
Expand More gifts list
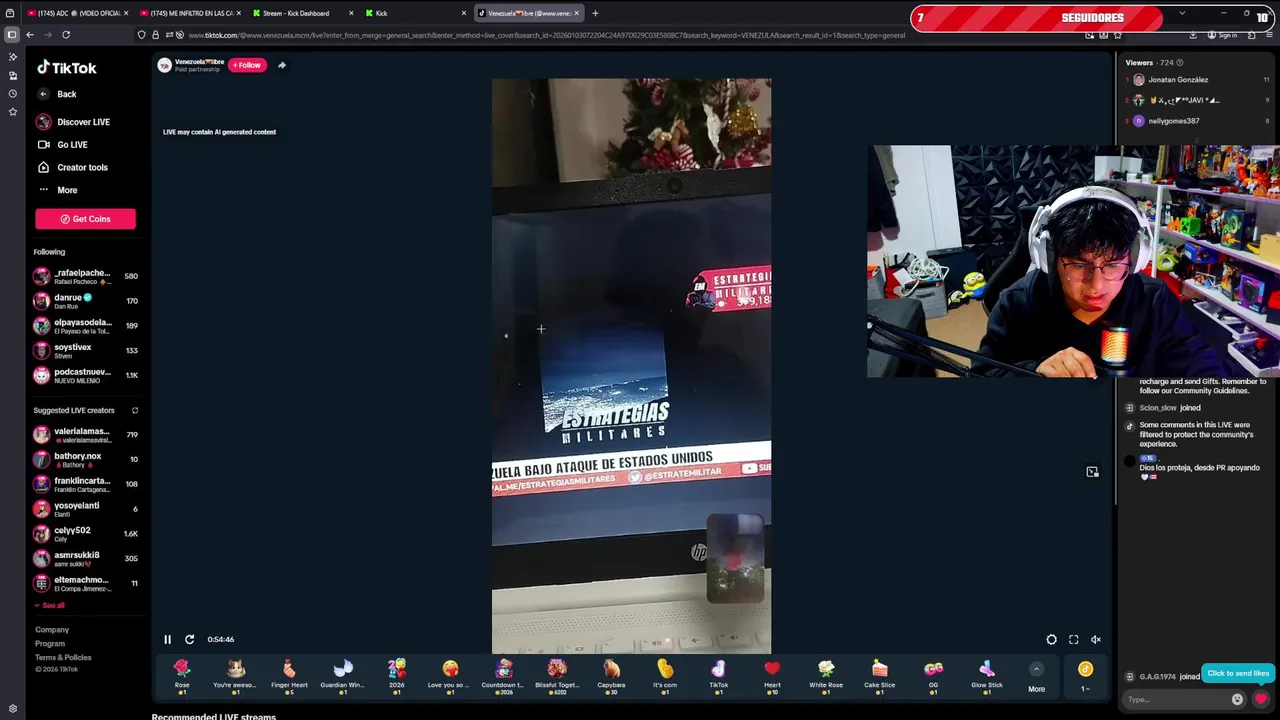pyautogui.click(x=1036, y=678)
